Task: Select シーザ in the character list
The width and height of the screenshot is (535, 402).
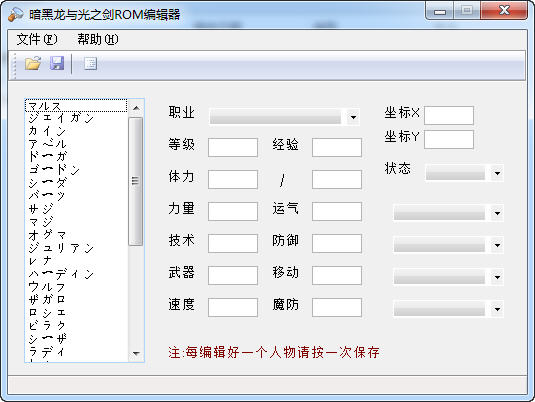Action: (x=76, y=339)
